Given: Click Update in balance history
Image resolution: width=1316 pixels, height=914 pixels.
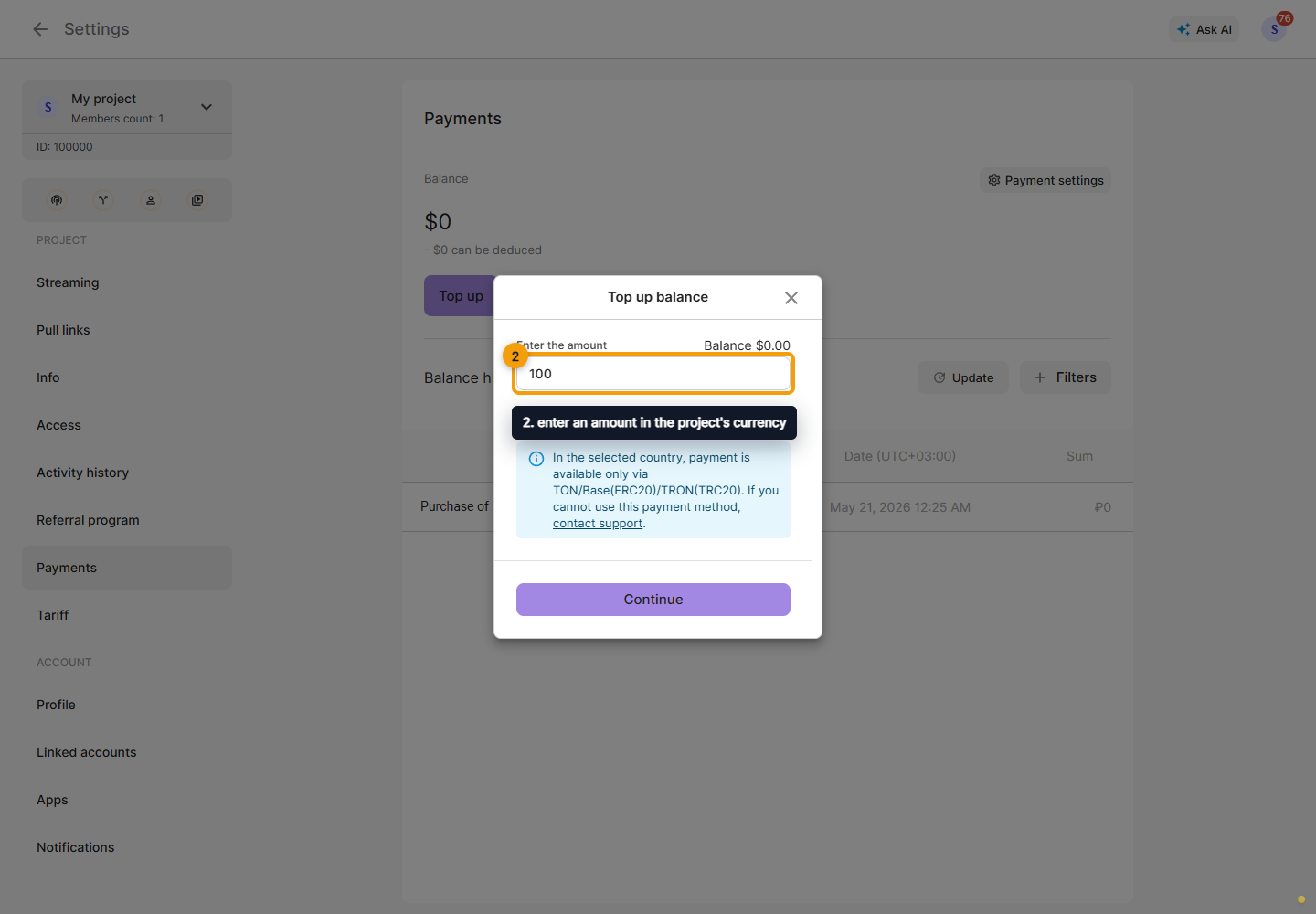Looking at the screenshot, I should point(963,377).
